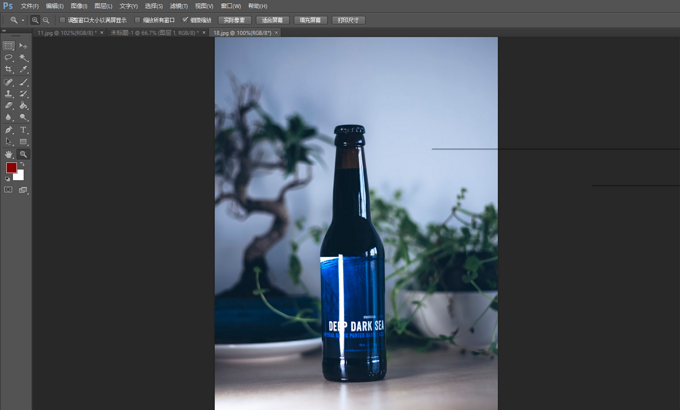The width and height of the screenshot is (680, 410).
Task: Select the Pen tool
Action: point(9,130)
